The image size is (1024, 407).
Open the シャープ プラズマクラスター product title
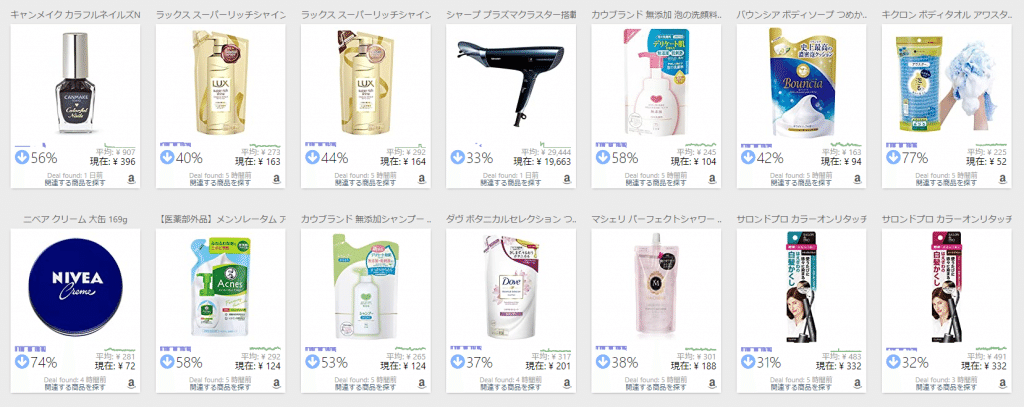[x=511, y=14]
